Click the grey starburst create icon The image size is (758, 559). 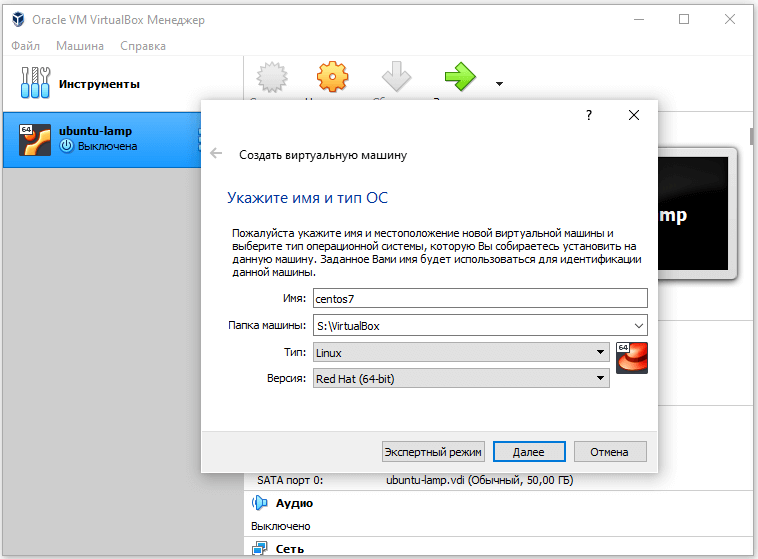click(270, 76)
